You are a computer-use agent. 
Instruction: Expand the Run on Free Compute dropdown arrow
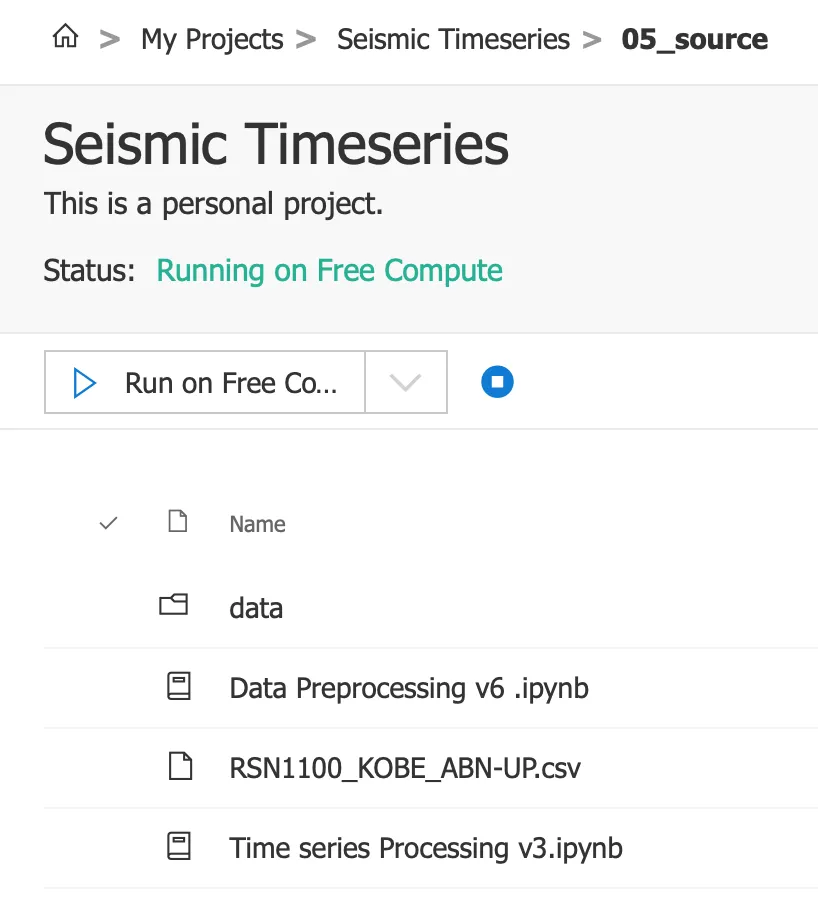pos(405,383)
